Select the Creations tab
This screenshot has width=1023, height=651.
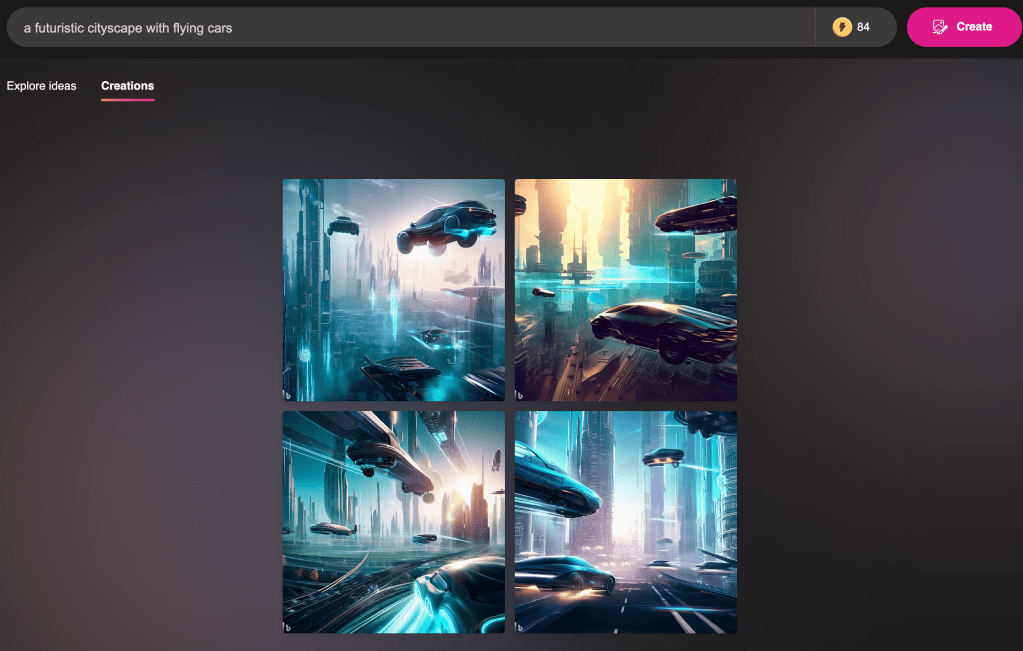(x=127, y=86)
